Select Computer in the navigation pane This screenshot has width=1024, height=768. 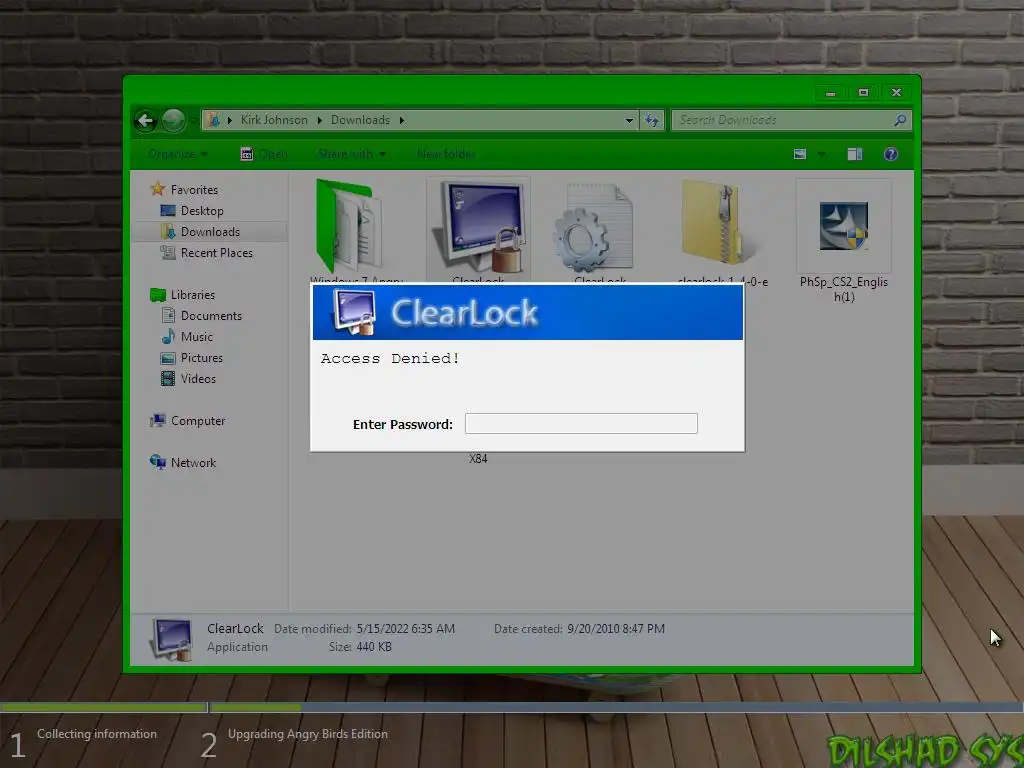198,421
